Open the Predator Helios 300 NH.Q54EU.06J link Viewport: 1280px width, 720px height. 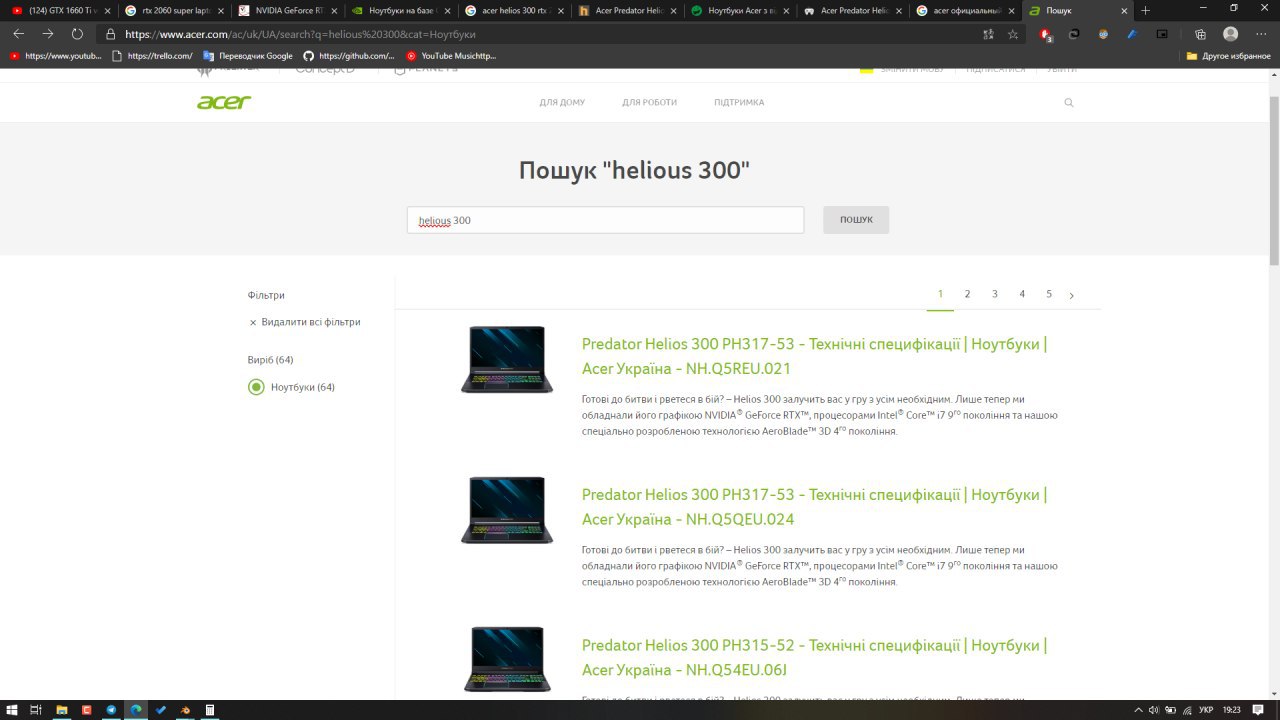coord(814,657)
